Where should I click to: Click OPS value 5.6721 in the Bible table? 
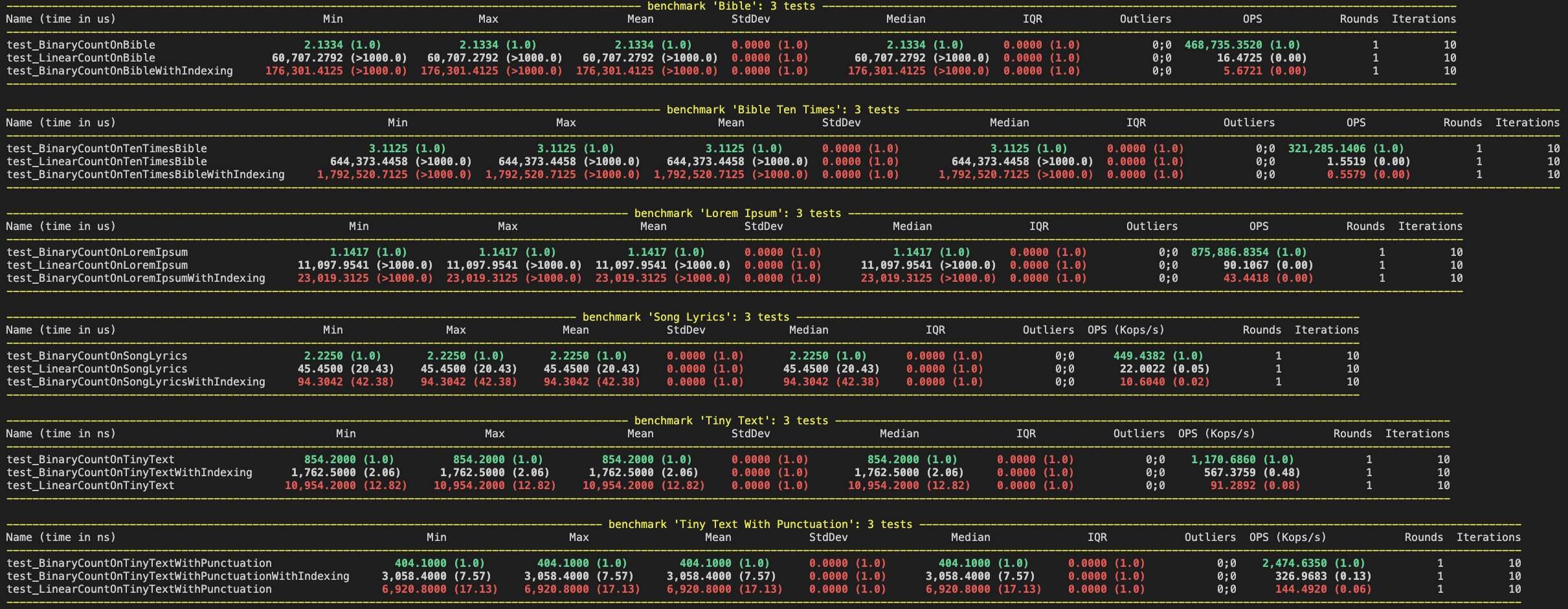pyautogui.click(x=1243, y=71)
